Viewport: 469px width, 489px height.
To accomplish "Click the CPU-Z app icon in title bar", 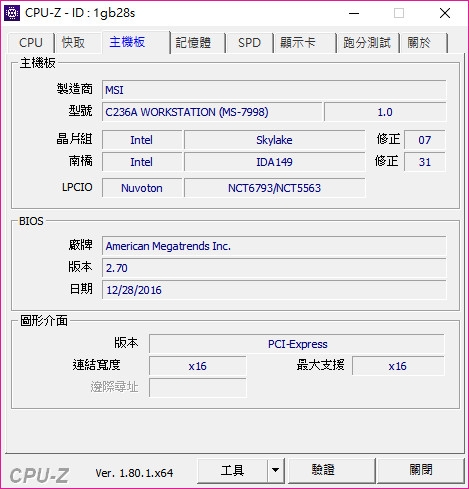I will click(x=12, y=13).
